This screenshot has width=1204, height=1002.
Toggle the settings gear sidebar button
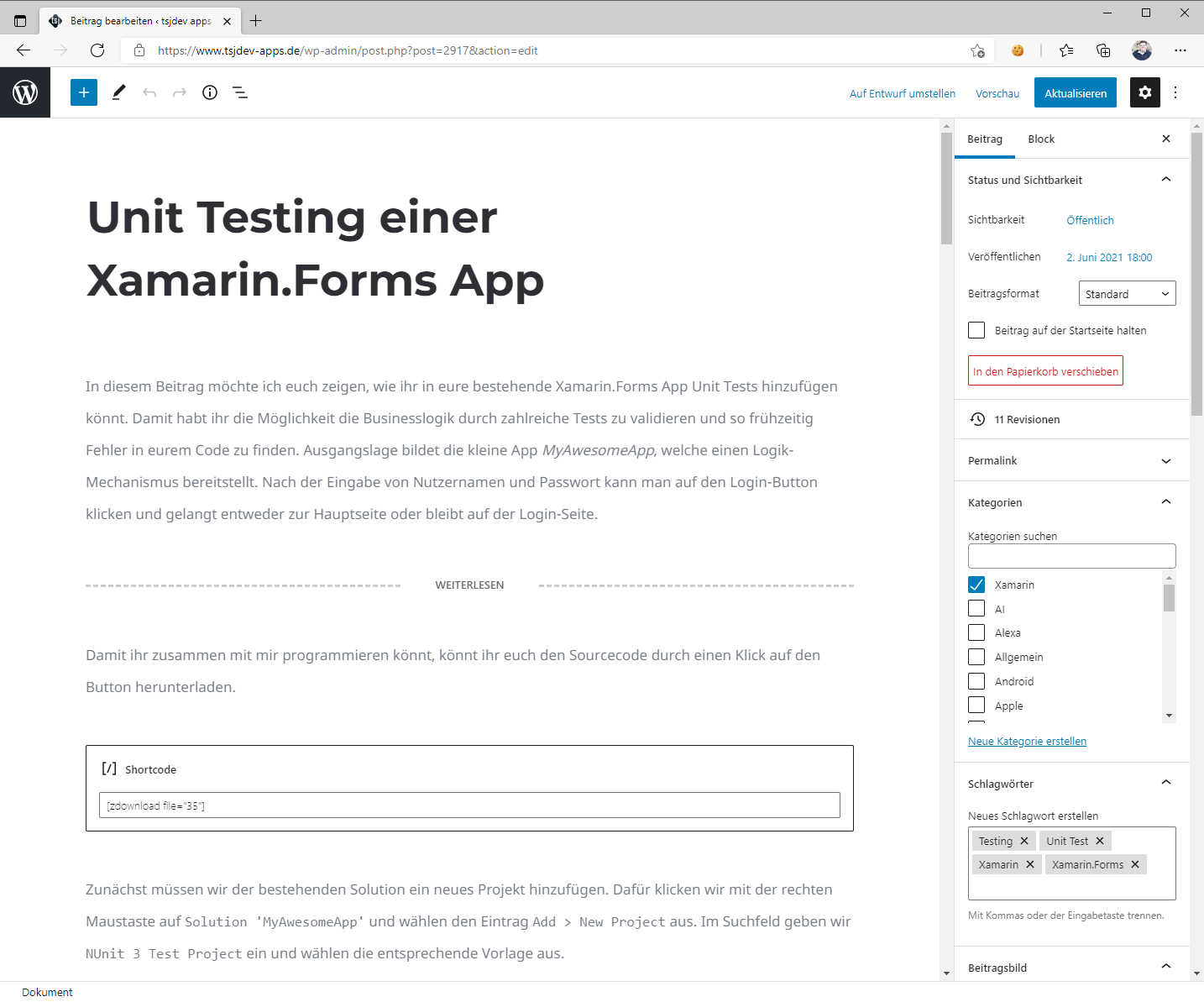(x=1144, y=92)
